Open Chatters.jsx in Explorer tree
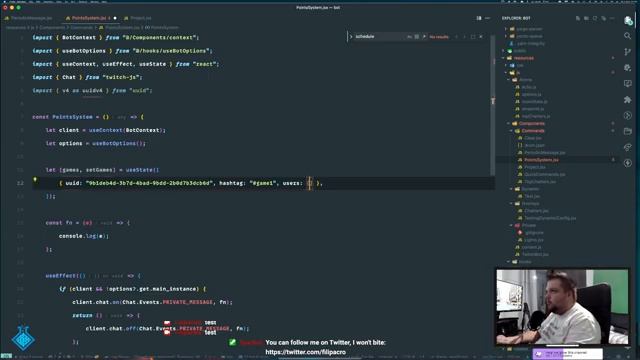Viewport: 640px width, 360px height. pos(536,211)
